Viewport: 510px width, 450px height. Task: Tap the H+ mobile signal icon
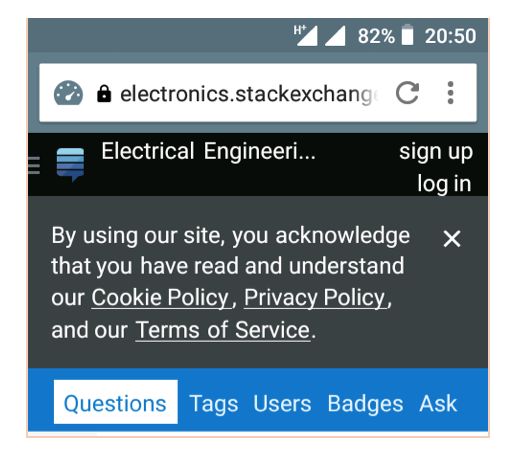[x=305, y=35]
